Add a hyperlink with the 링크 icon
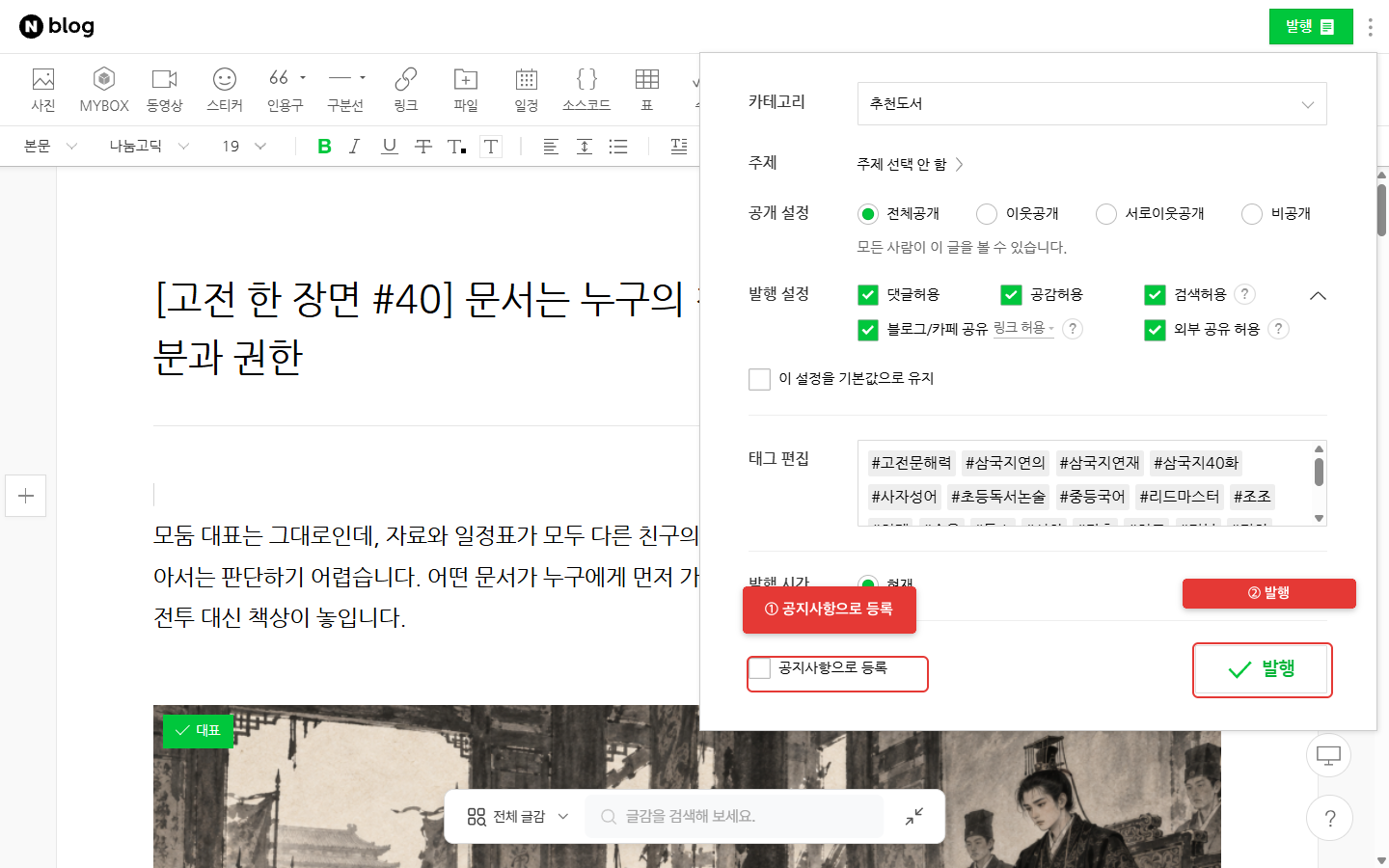 406,90
